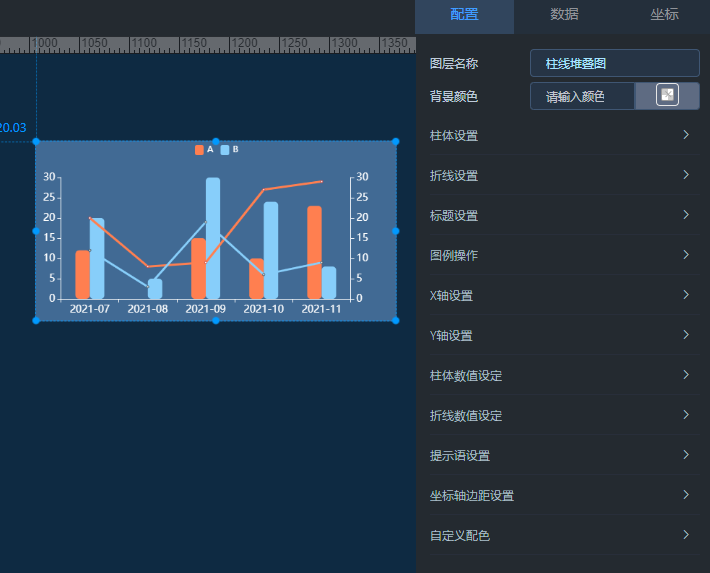Expand the 图例操作 section
The image size is (710, 573).
click(x=560, y=255)
